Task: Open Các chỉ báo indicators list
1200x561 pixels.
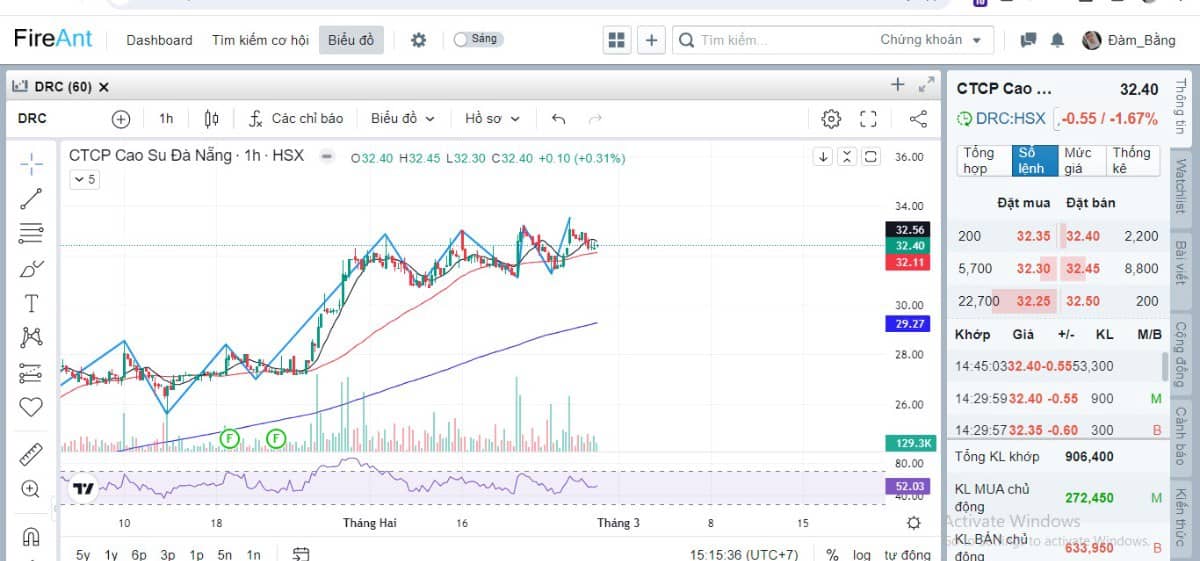Action: (296, 119)
